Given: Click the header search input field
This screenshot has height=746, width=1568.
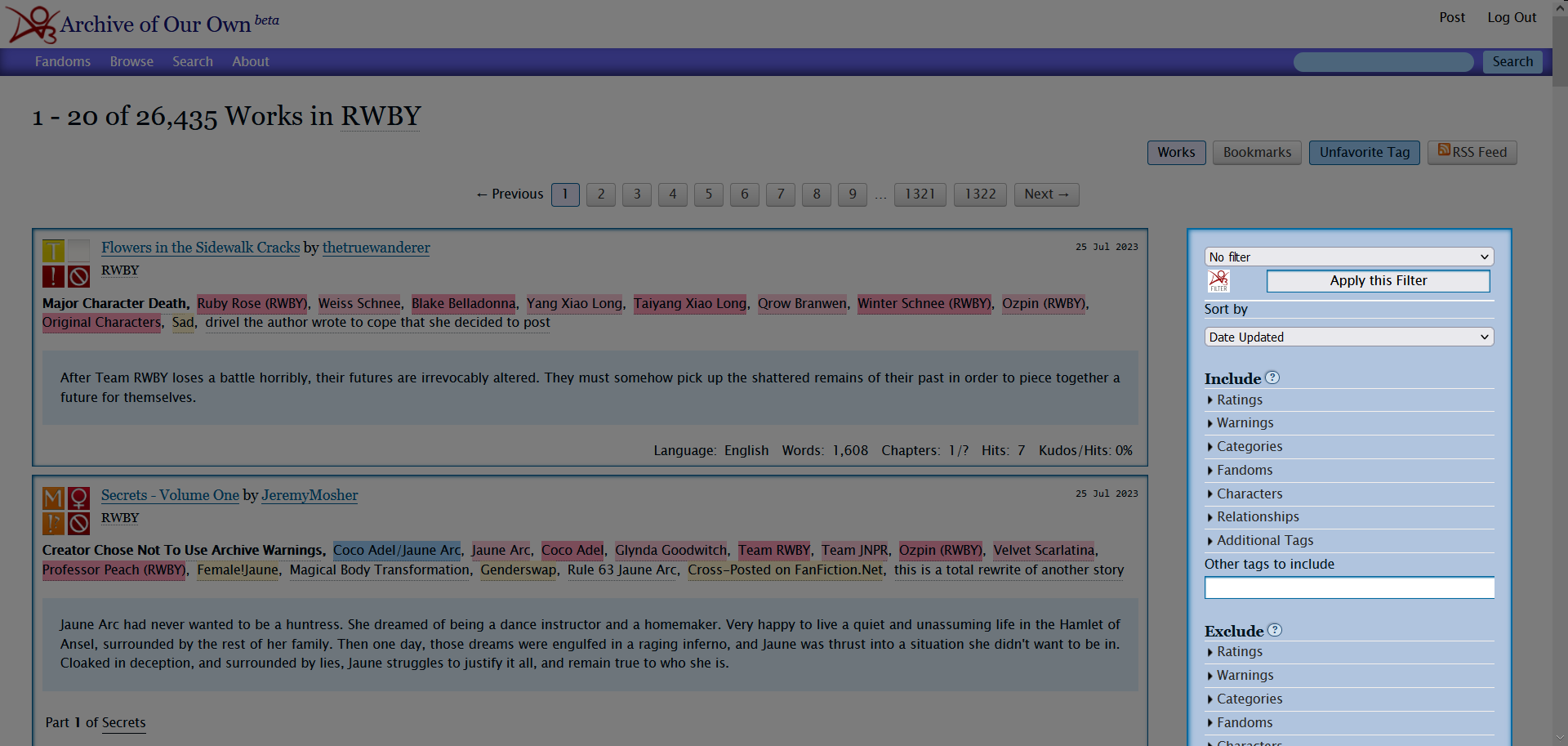Looking at the screenshot, I should [1383, 61].
